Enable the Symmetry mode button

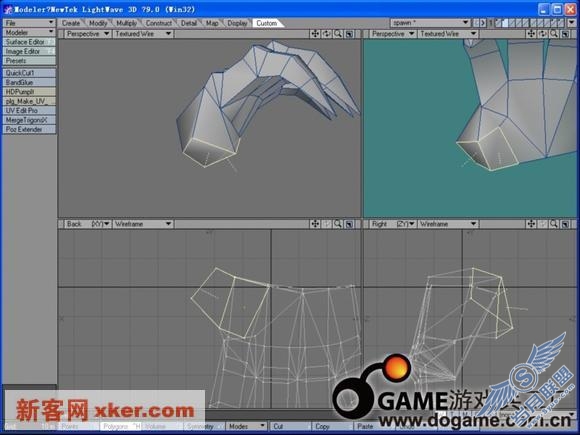point(203,426)
